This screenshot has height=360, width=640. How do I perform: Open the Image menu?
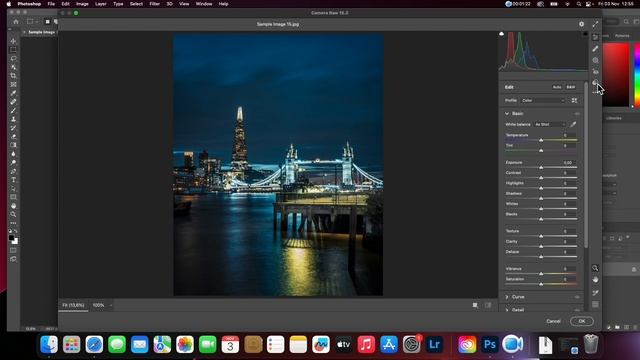(x=82, y=4)
